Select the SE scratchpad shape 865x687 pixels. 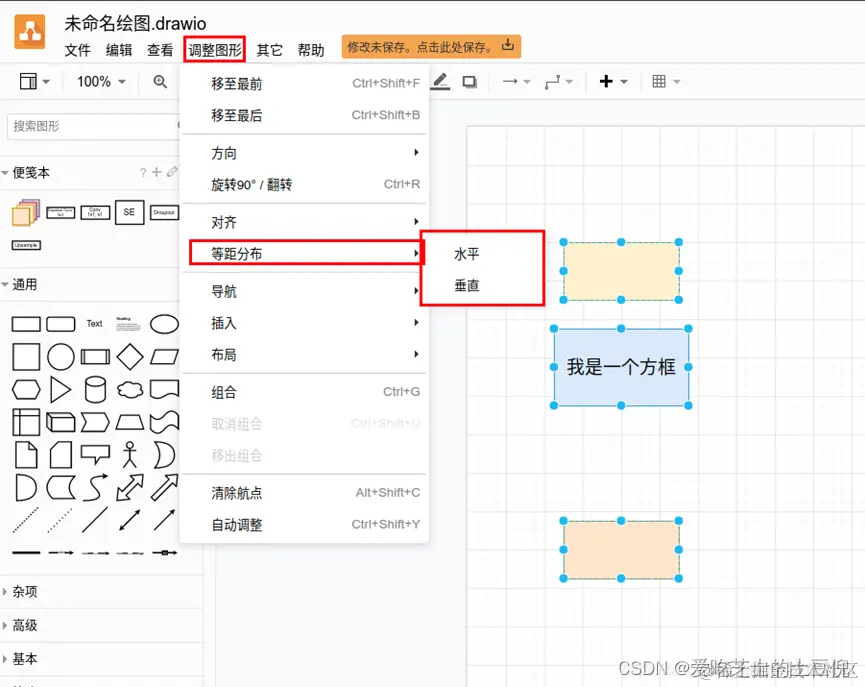(x=130, y=212)
